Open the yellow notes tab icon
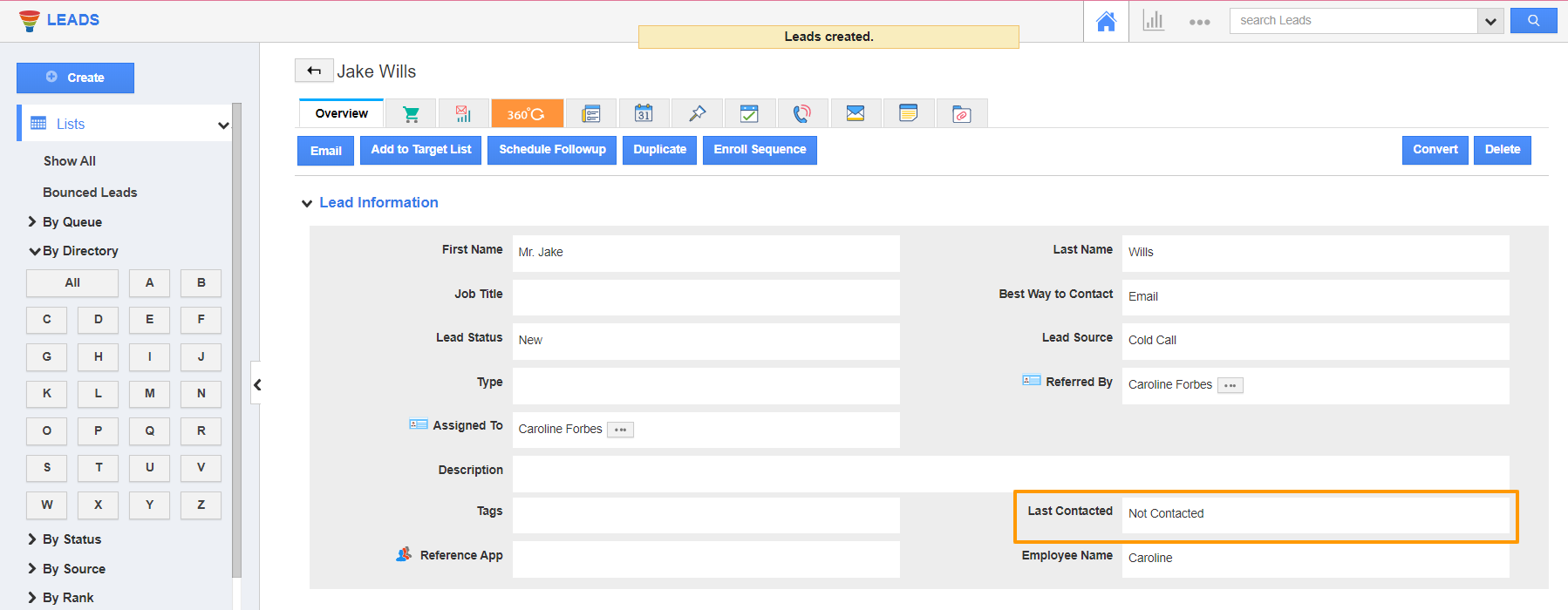The height and width of the screenshot is (610, 1568). tap(908, 114)
